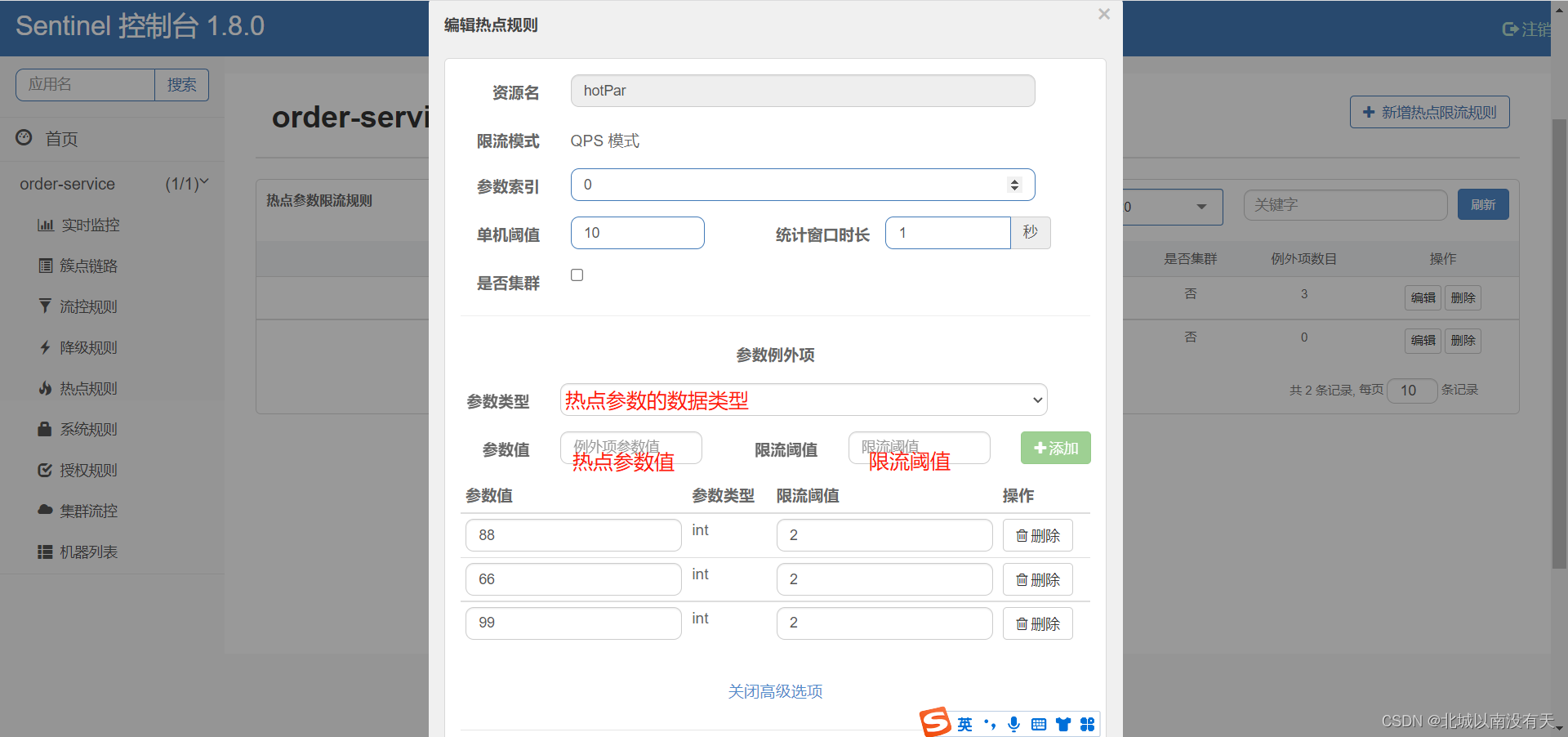Delete the exception item 88
Screen dimensions: 1568x737
click(1037, 536)
